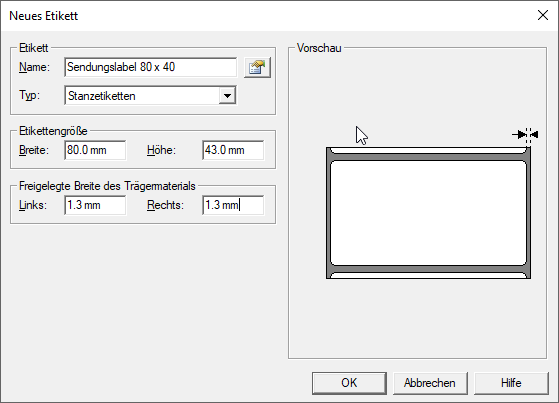Click the Rechts field showing 1.3 mm
The image size is (559, 403).
click(x=233, y=205)
